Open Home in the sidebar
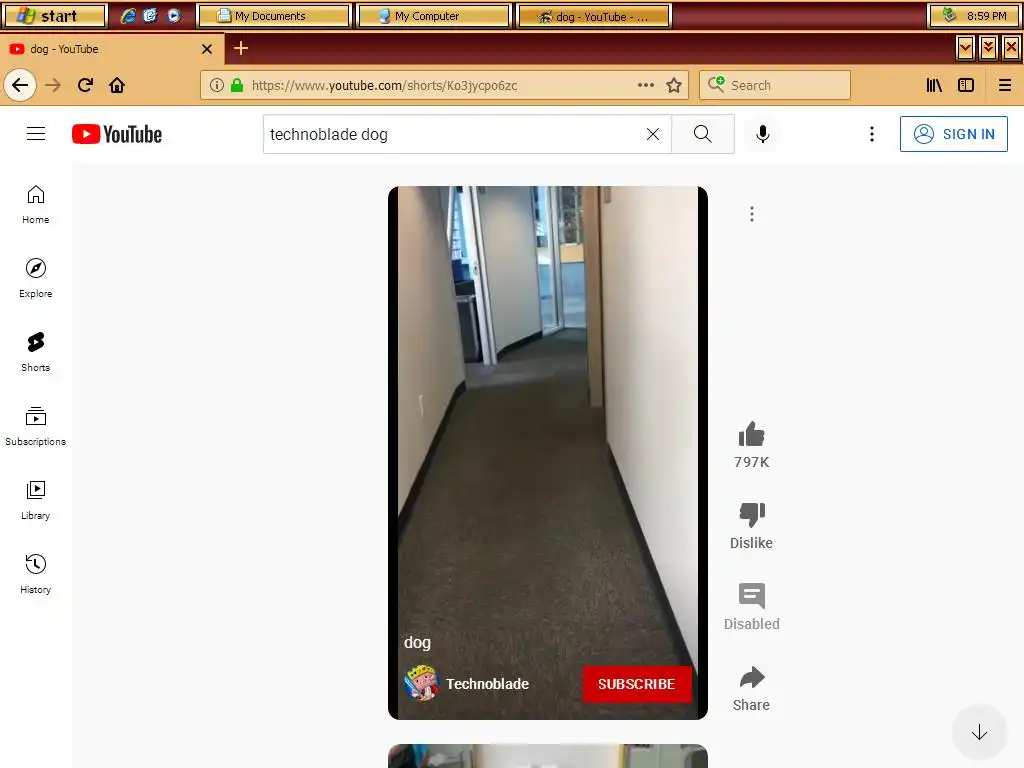This screenshot has height=768, width=1024. [x=36, y=204]
